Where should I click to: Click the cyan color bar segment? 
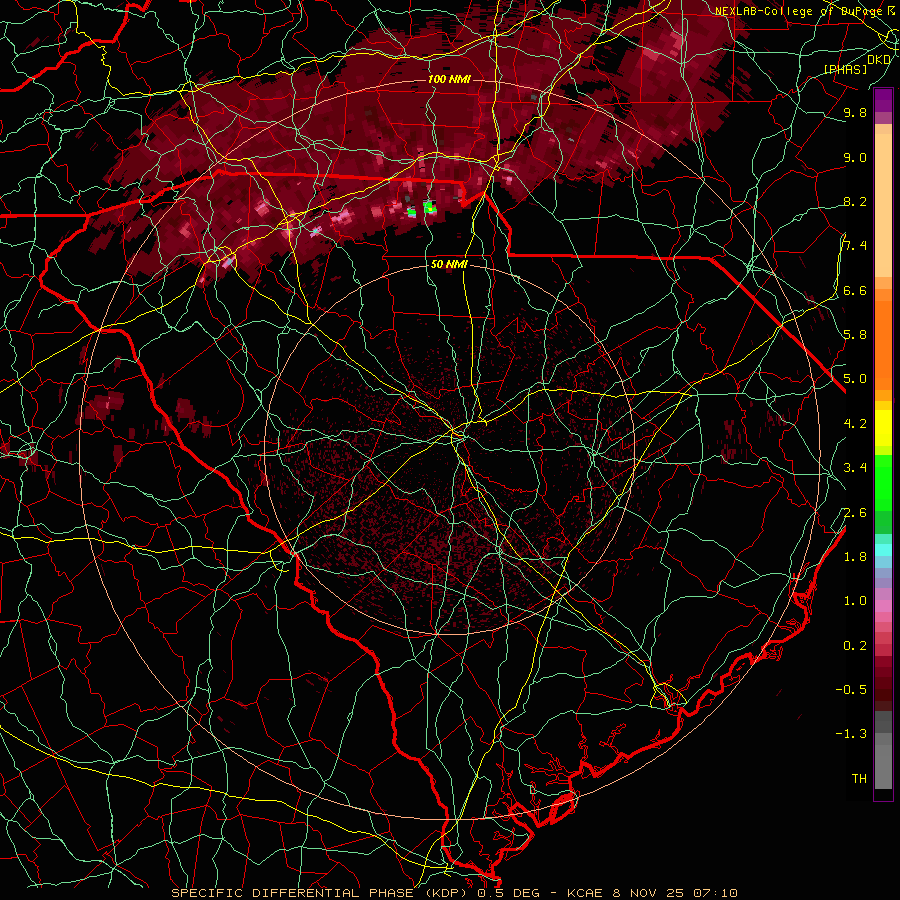tap(883, 550)
